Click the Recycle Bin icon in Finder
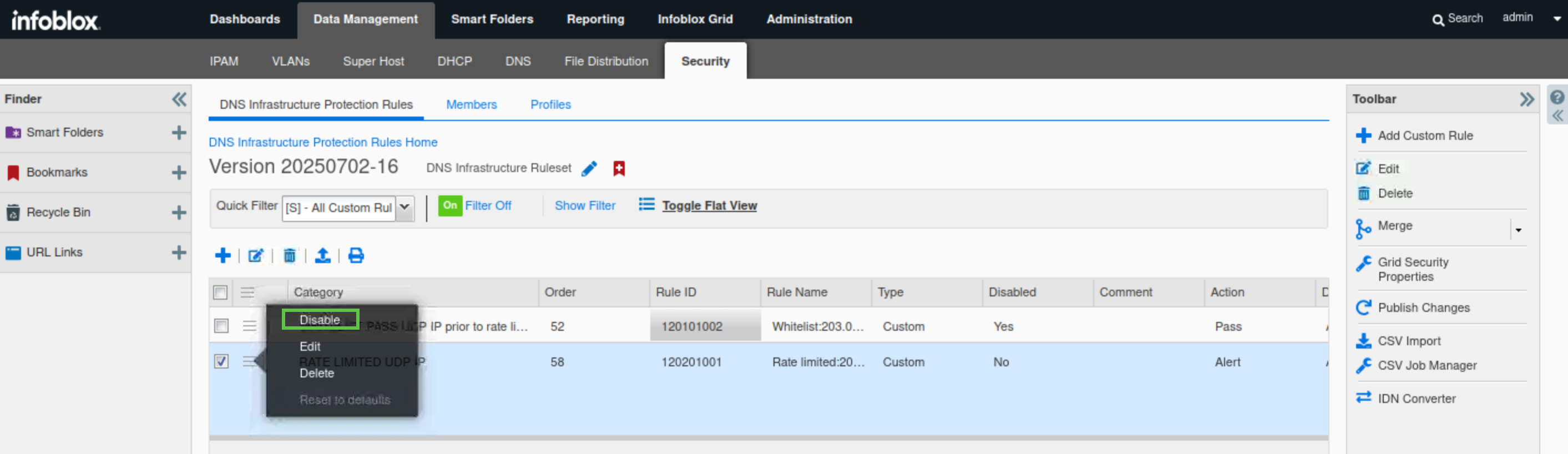1568x454 pixels. (13, 213)
